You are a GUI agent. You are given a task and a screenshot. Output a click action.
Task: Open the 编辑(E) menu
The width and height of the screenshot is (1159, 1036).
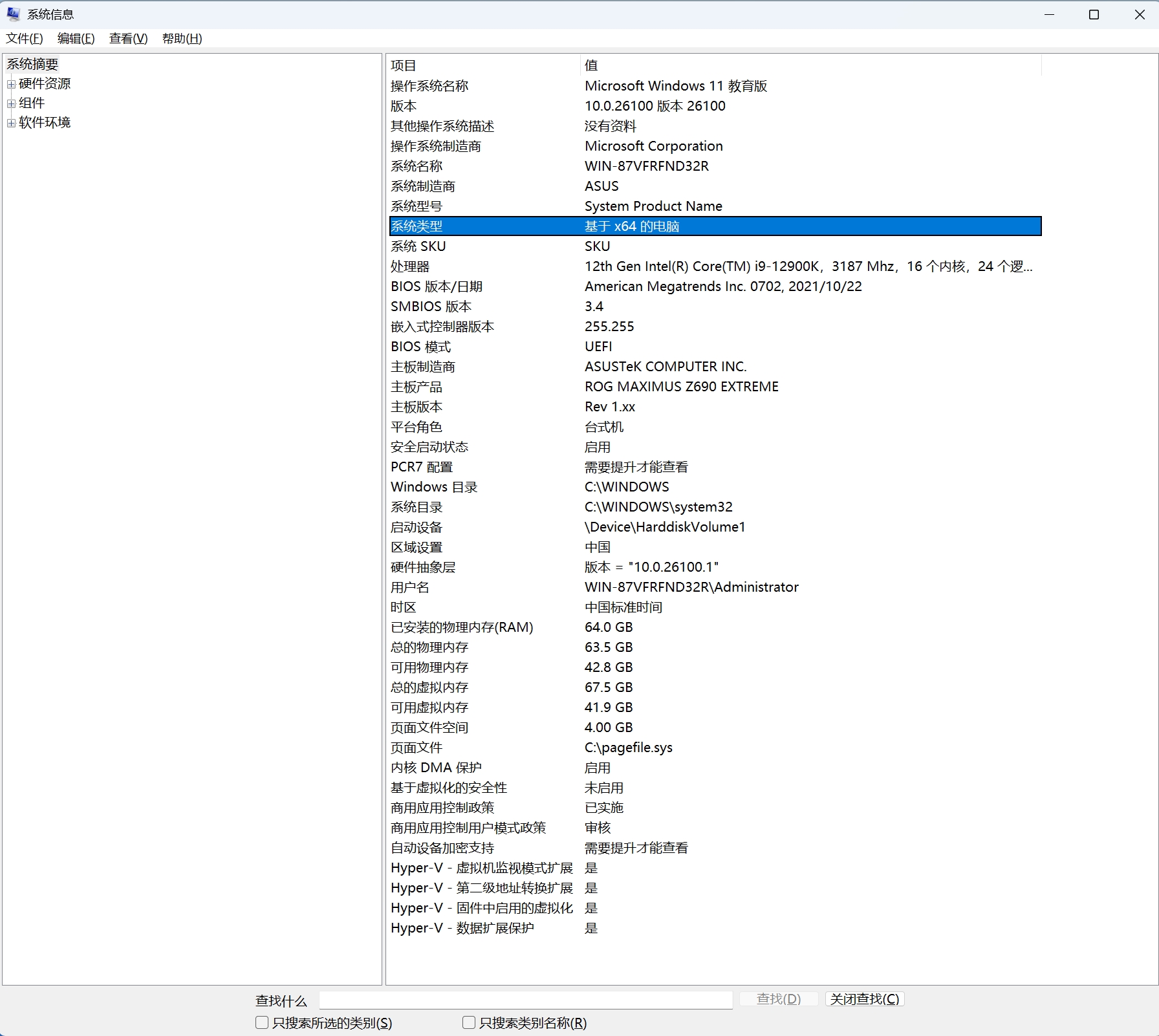(x=76, y=39)
